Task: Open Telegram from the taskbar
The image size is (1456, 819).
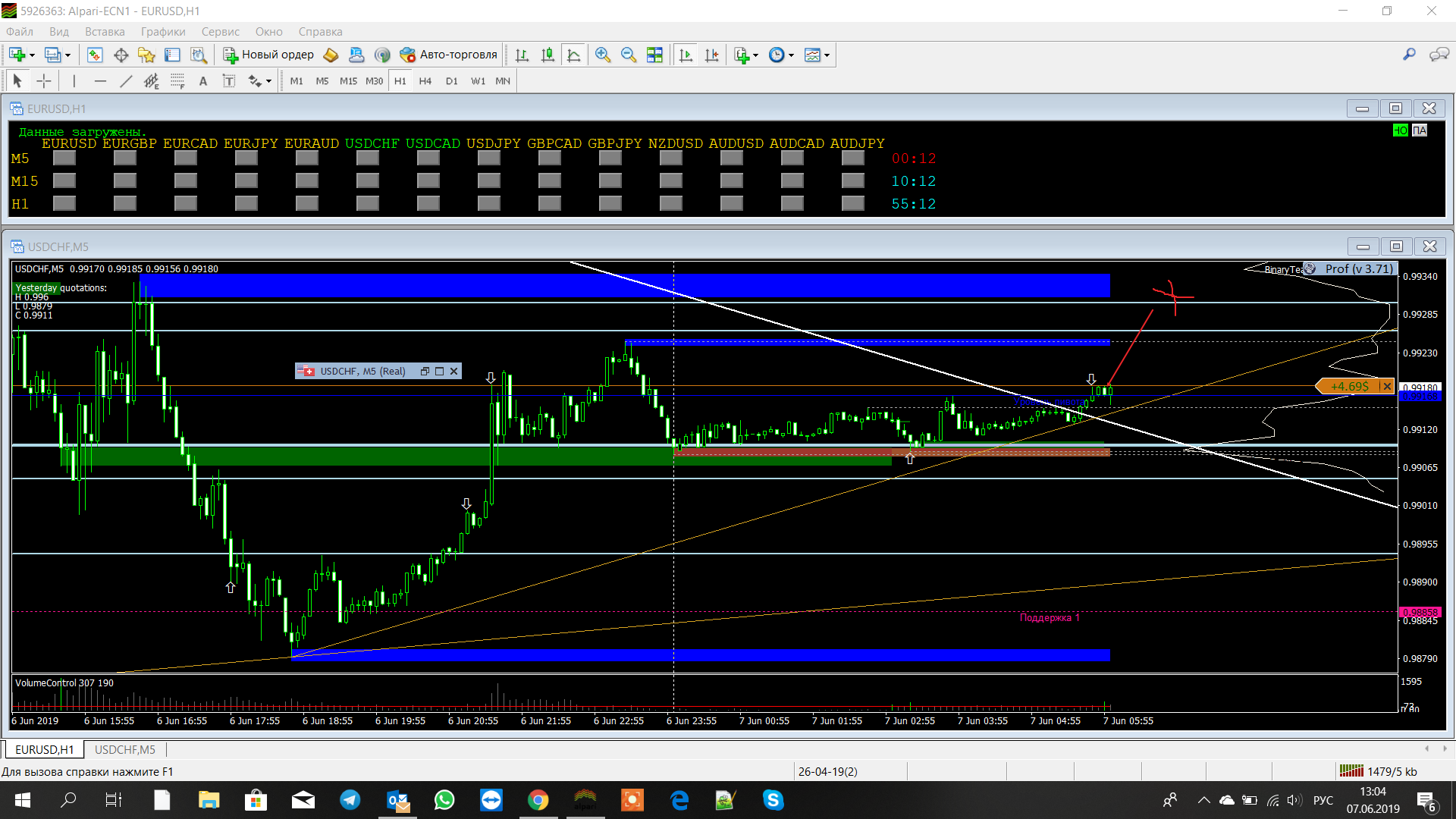Action: 350,800
